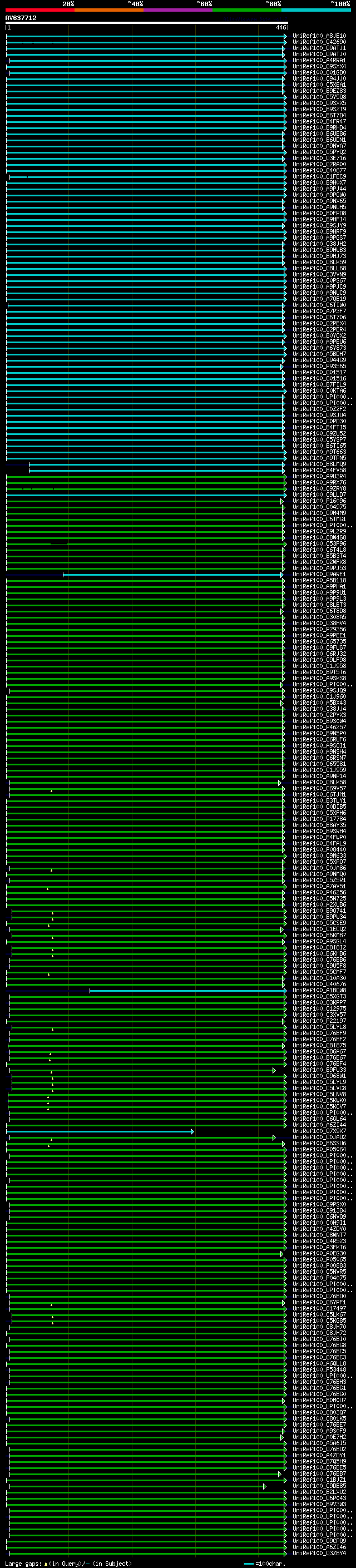Screen dimensions: 356x1568
Task: Select hit label UniRef100_A7QE19
Action: 319,299
